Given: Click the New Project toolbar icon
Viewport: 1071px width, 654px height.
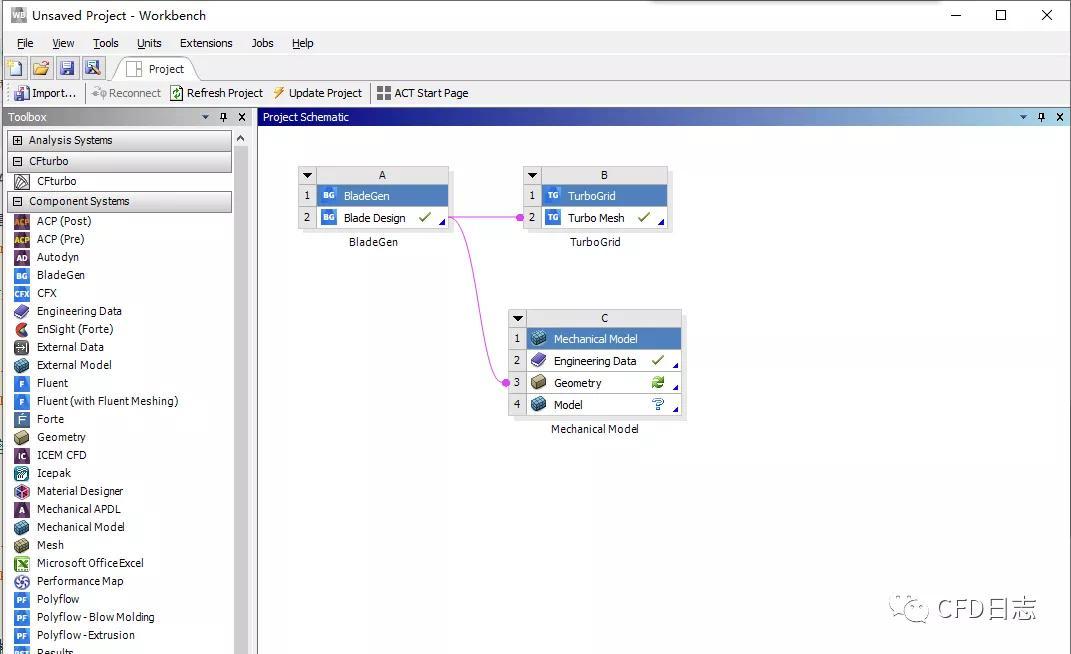Looking at the screenshot, I should coord(15,68).
